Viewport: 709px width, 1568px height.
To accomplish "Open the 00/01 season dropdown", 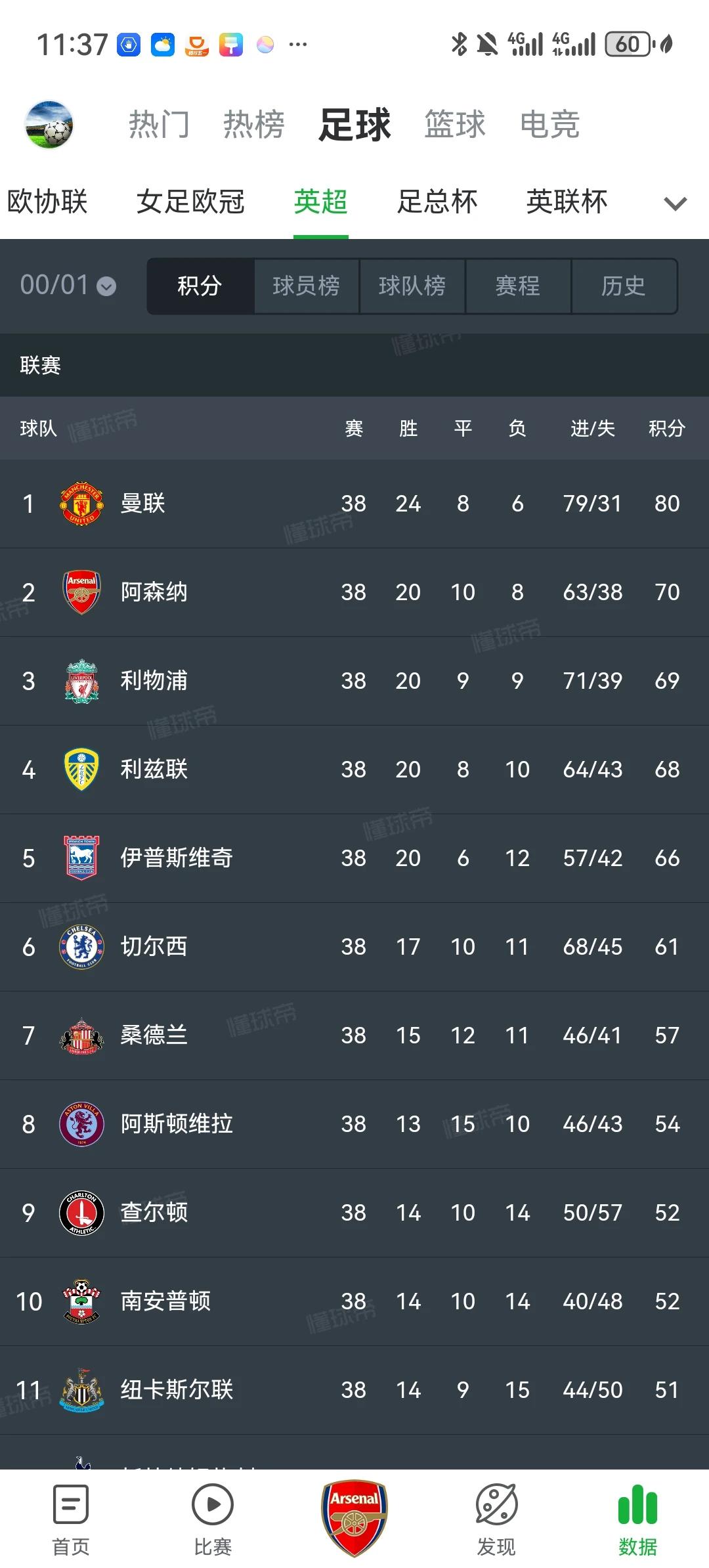I will [x=68, y=286].
